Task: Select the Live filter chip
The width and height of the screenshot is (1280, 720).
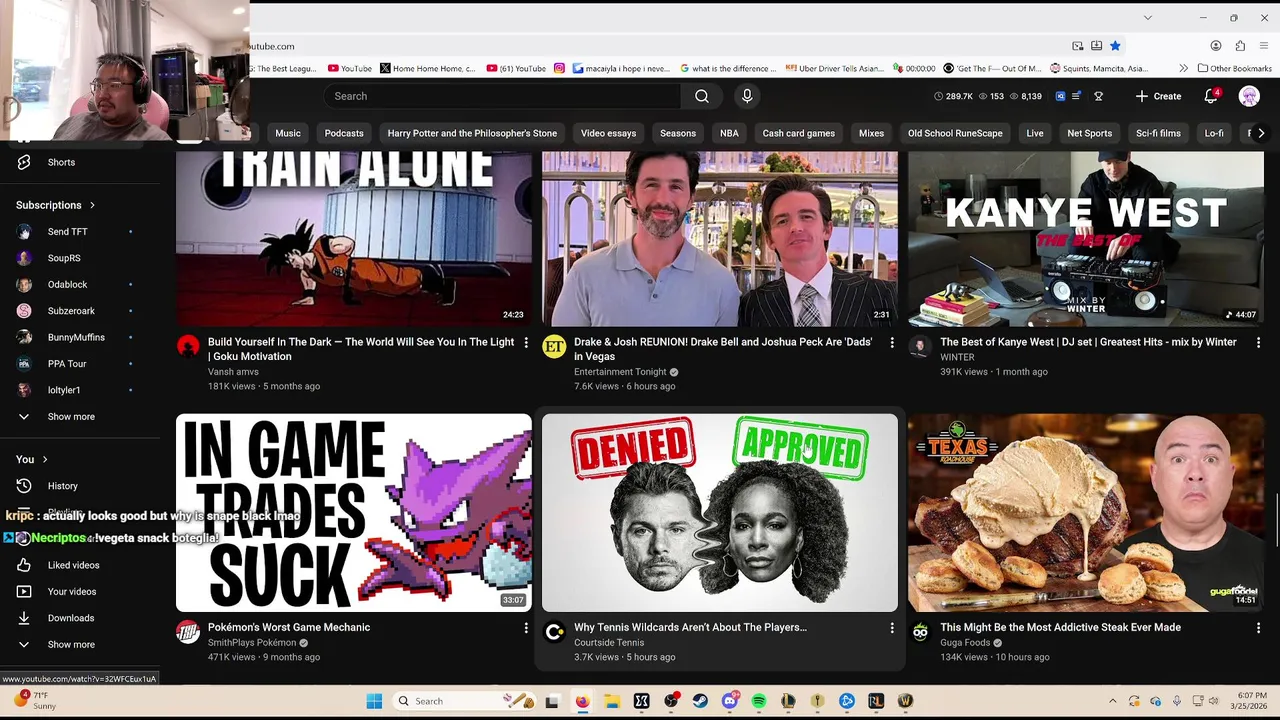Action: (x=1035, y=133)
